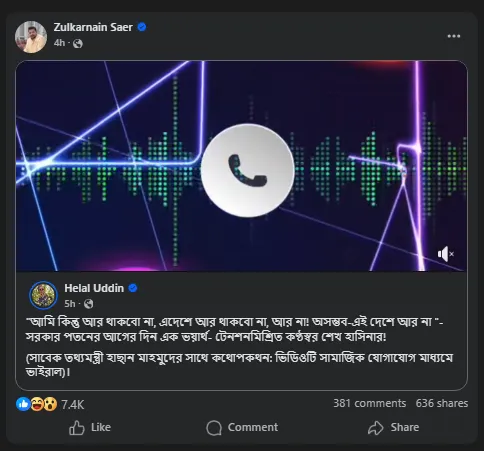Viewport: 484px width, 451px height.
Task: Click the Helal Uddin name link
Action: coord(94,288)
